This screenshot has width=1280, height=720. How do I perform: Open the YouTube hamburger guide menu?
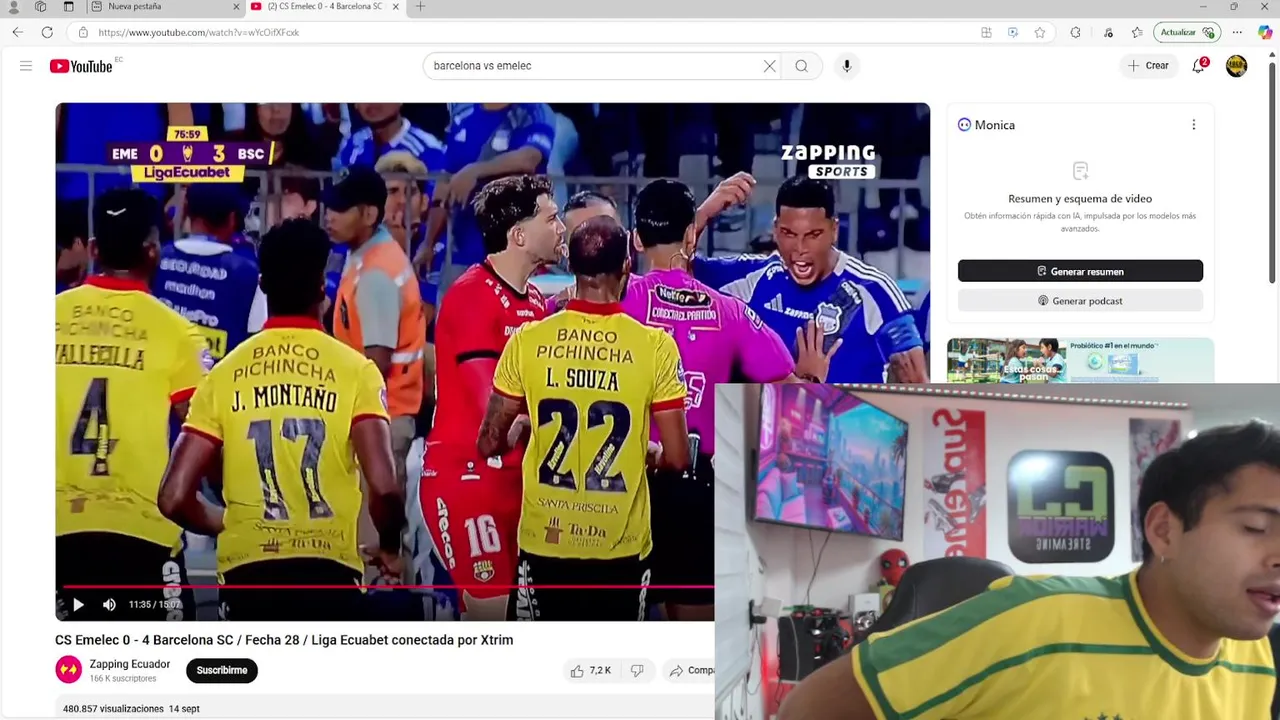coord(26,66)
